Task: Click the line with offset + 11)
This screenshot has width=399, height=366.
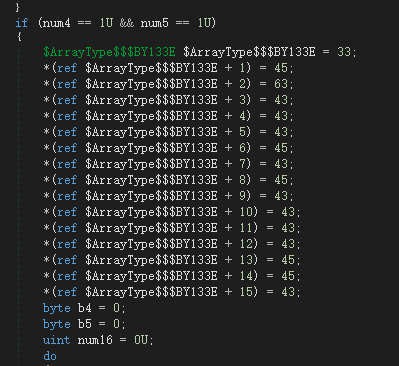Action: point(172,228)
